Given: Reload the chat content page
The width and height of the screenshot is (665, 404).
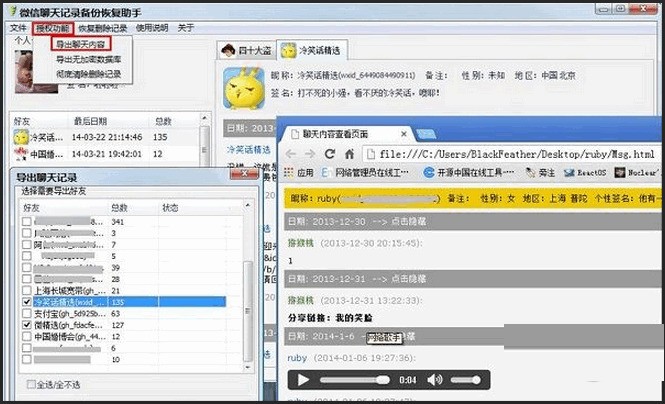Looking at the screenshot, I should tap(330, 153).
